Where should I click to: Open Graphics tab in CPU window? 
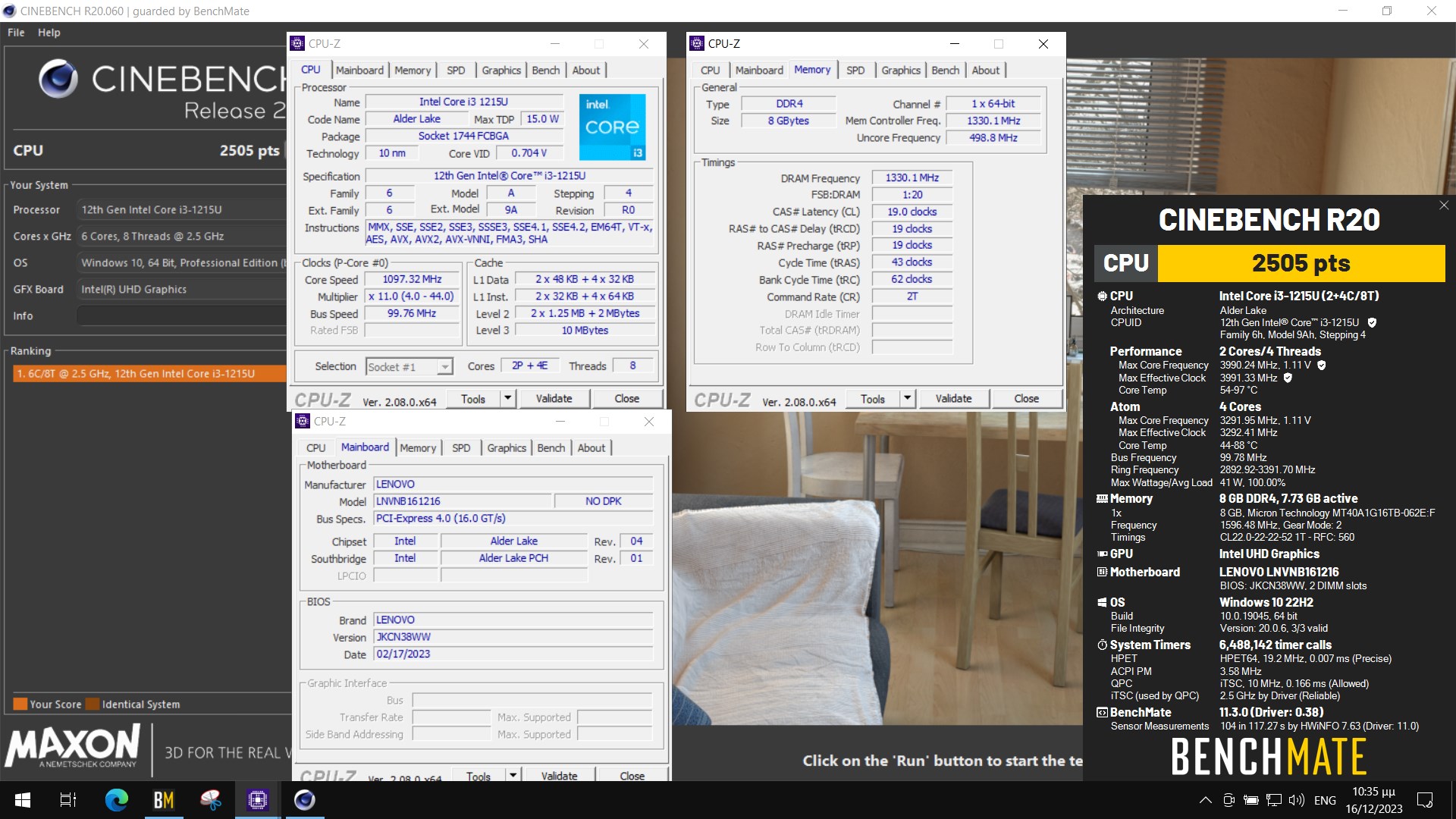tap(501, 70)
